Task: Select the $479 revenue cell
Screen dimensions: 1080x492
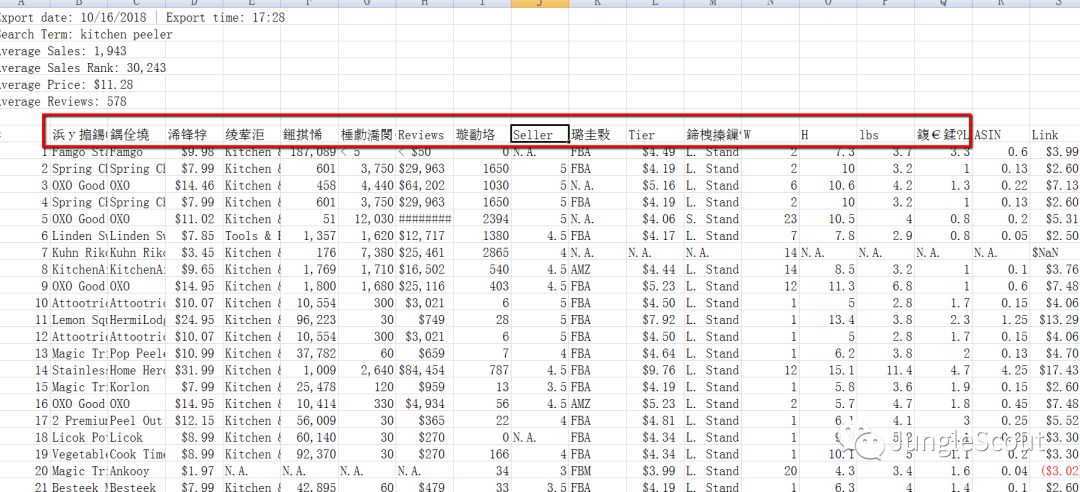Action: tap(425, 486)
